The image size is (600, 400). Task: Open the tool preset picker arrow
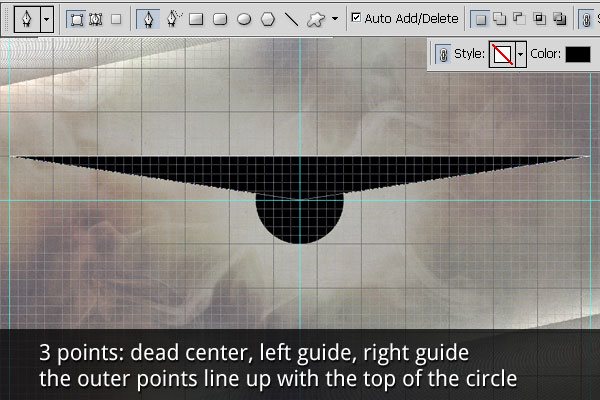[46, 18]
